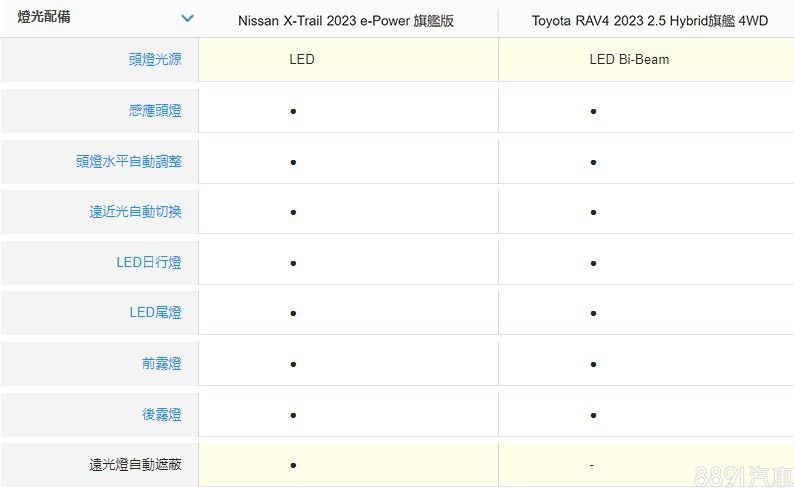794x489 pixels.
Task: Click the 遠光燈自動遮蔽 row label
Action: tap(135, 465)
